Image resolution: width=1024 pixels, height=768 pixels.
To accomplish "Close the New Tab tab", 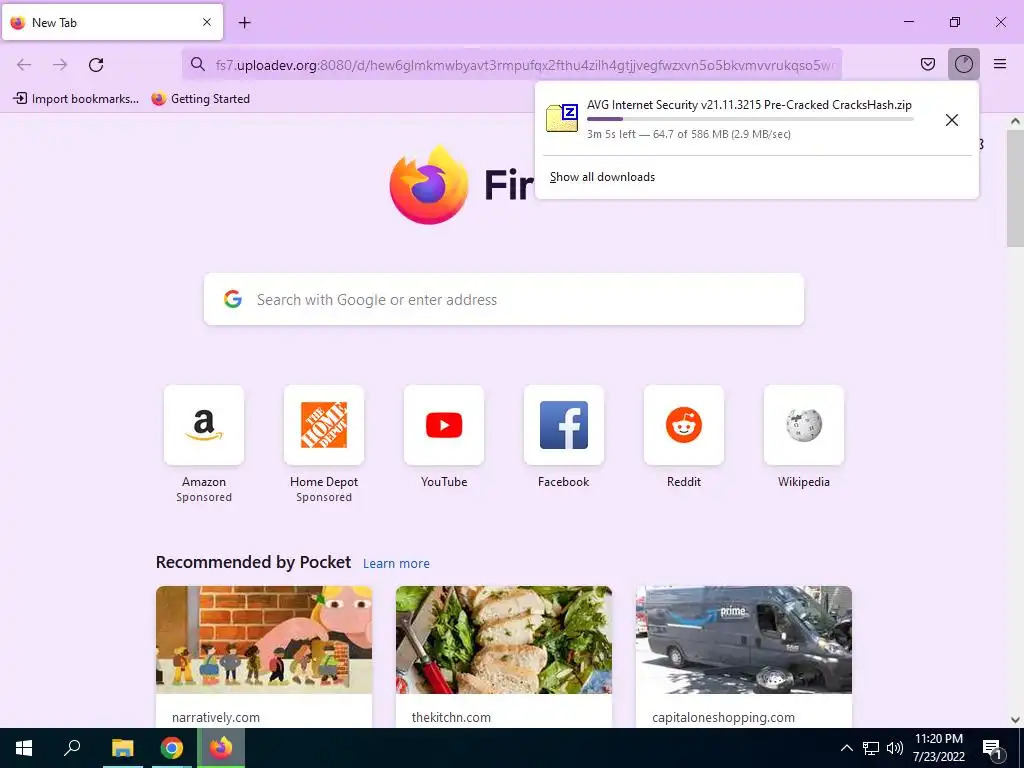I will [206, 22].
